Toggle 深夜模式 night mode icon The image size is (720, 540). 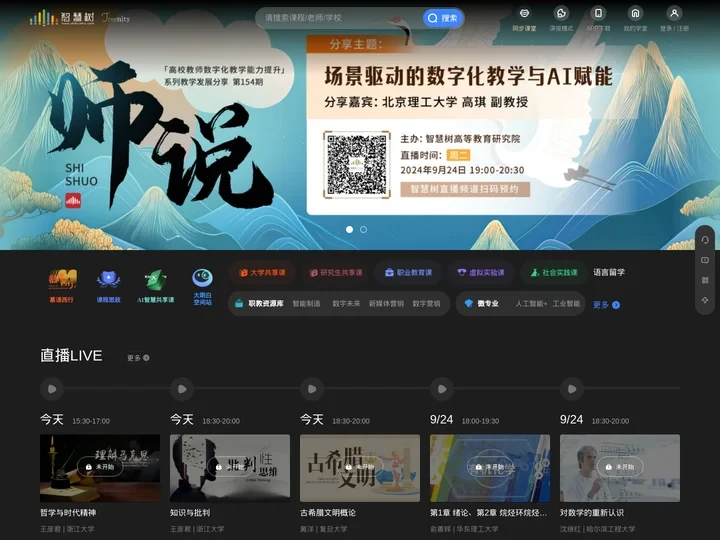tap(561, 13)
